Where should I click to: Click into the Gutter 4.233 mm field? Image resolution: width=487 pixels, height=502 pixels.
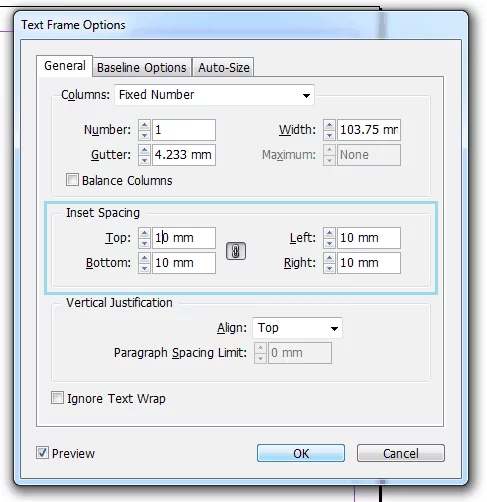point(184,155)
